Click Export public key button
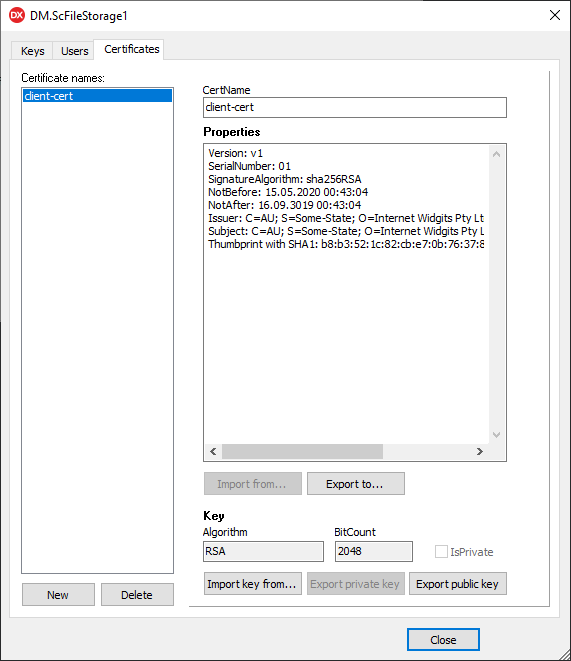 [458, 584]
